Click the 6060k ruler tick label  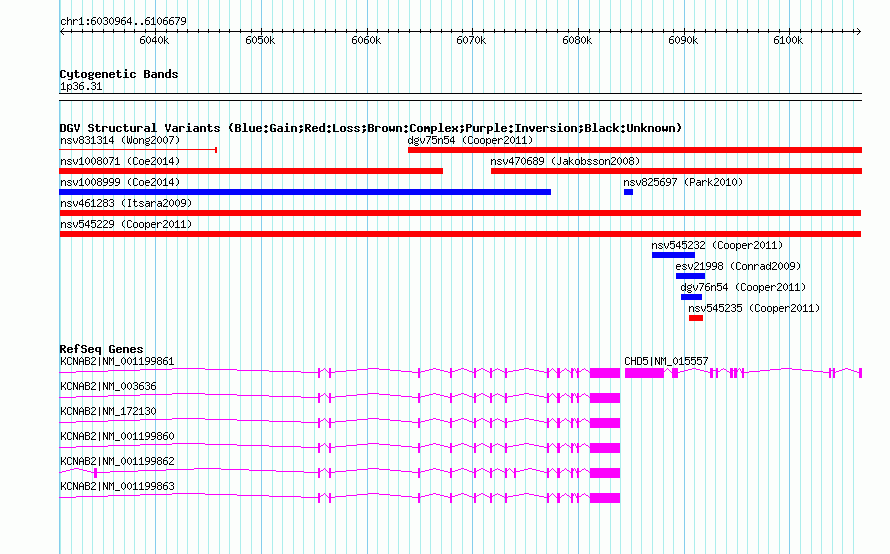366,41
